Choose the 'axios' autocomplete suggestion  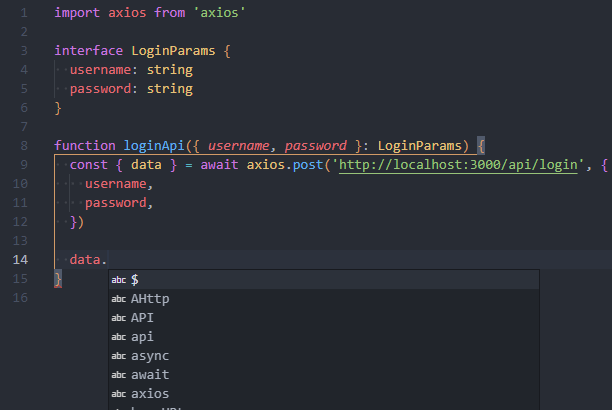pyautogui.click(x=324, y=394)
